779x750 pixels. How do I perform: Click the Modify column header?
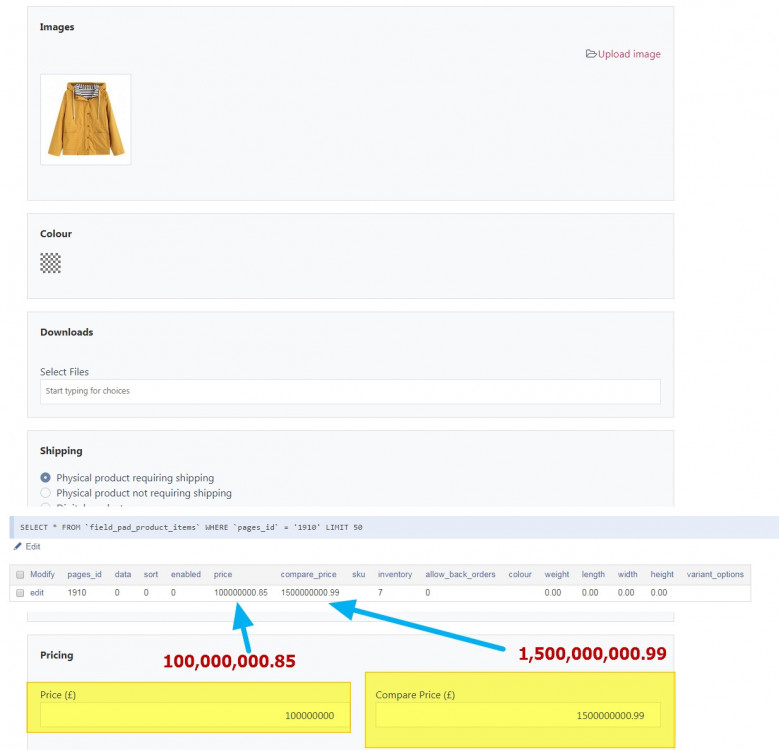[42, 574]
